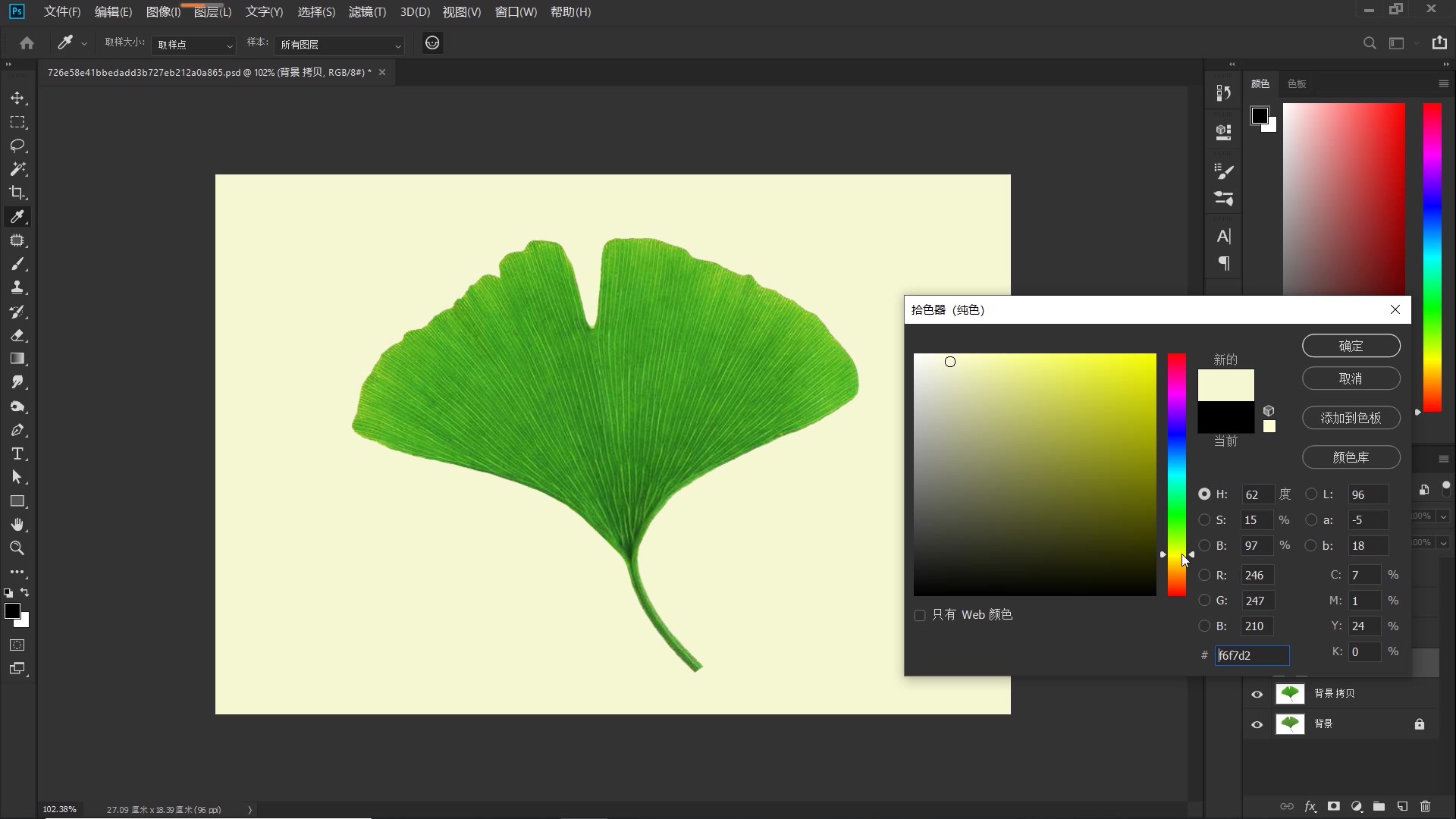Hide the 背景 拷贝 layer
This screenshot has height=819, width=1456.
point(1257,694)
